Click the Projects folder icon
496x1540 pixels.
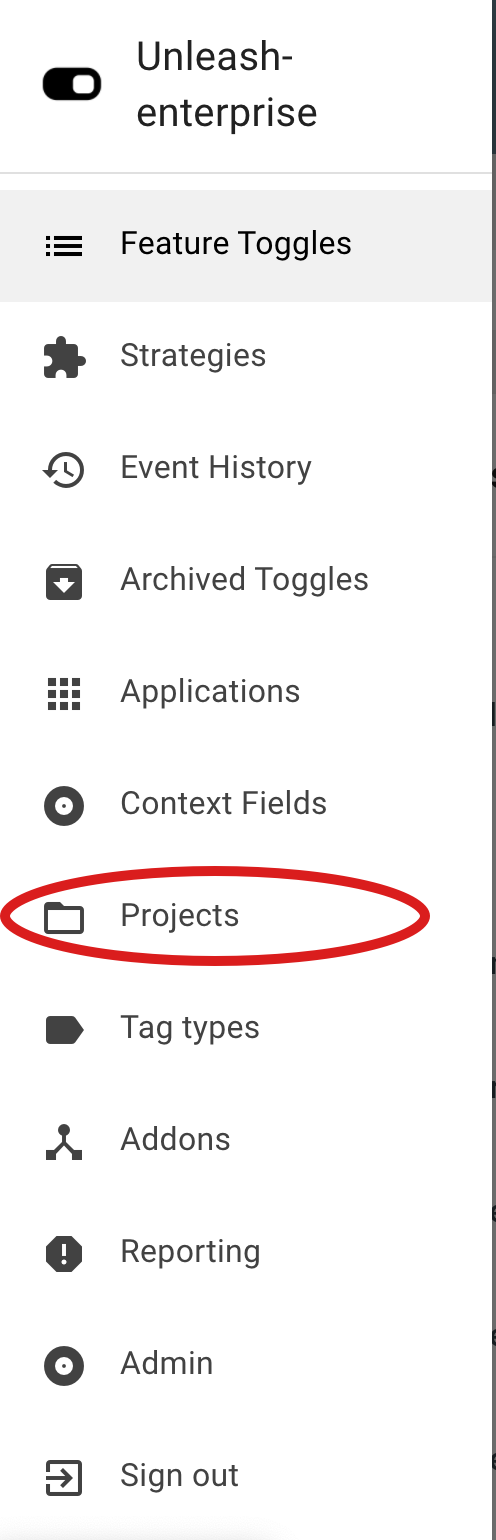pyautogui.click(x=65, y=917)
